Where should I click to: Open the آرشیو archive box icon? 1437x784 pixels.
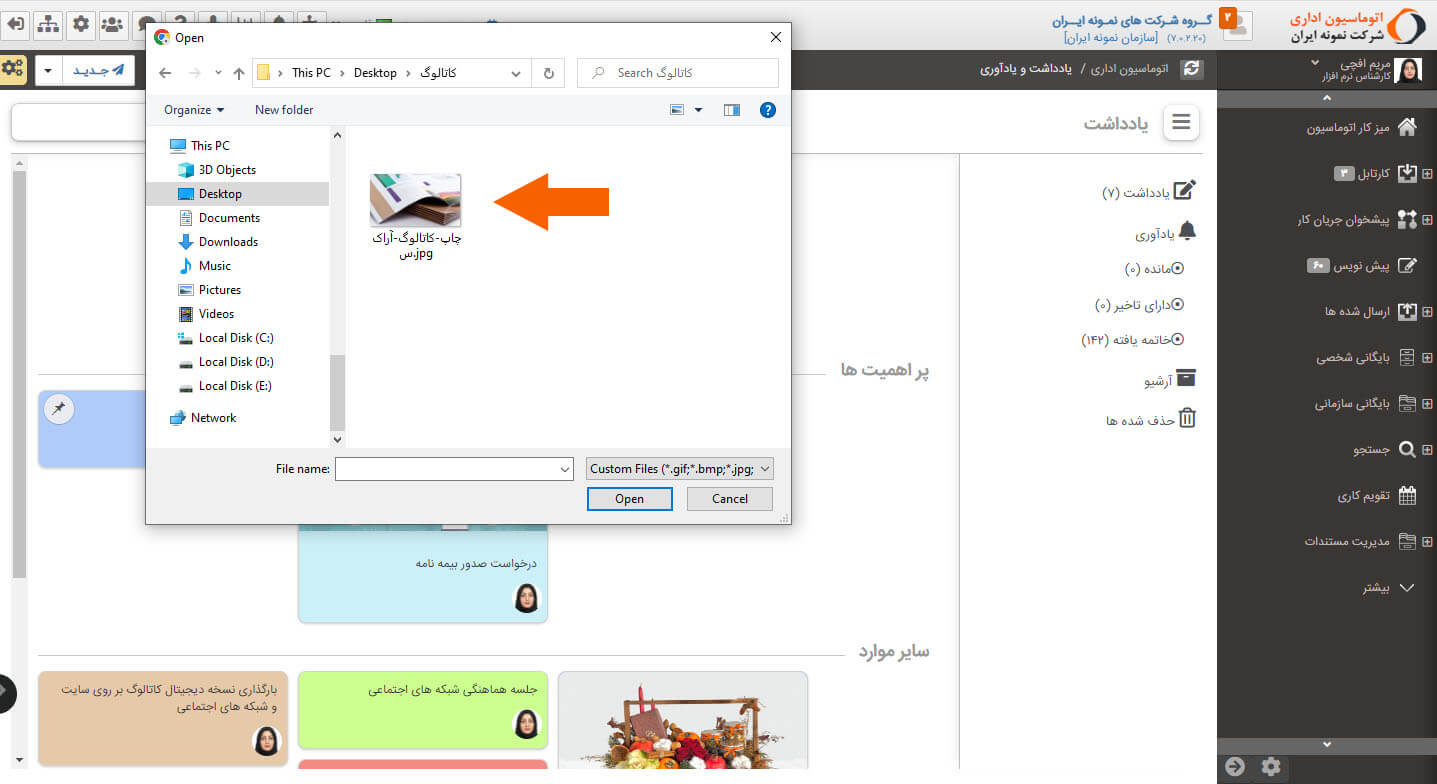1186,380
